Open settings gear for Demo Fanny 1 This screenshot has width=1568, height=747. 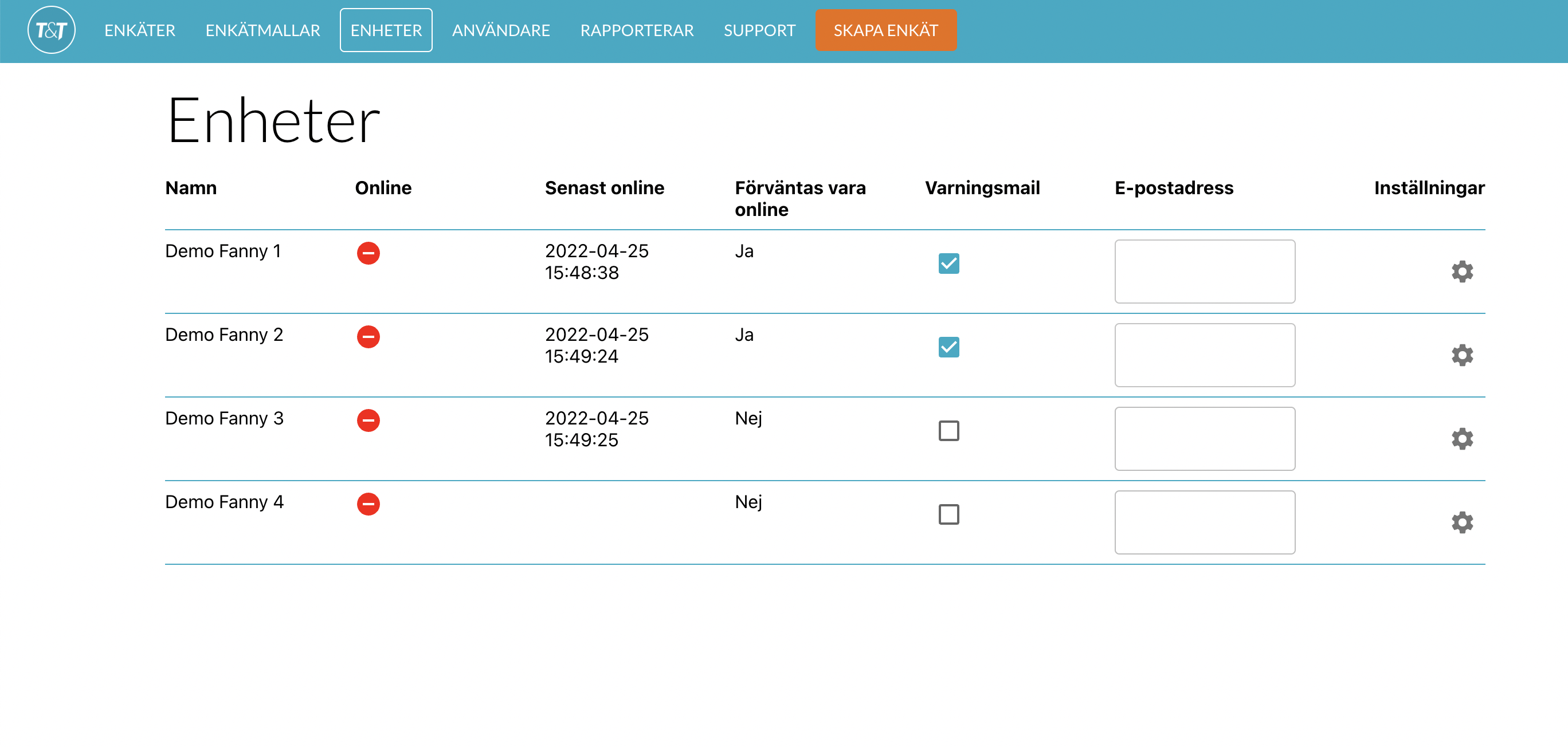click(1461, 272)
